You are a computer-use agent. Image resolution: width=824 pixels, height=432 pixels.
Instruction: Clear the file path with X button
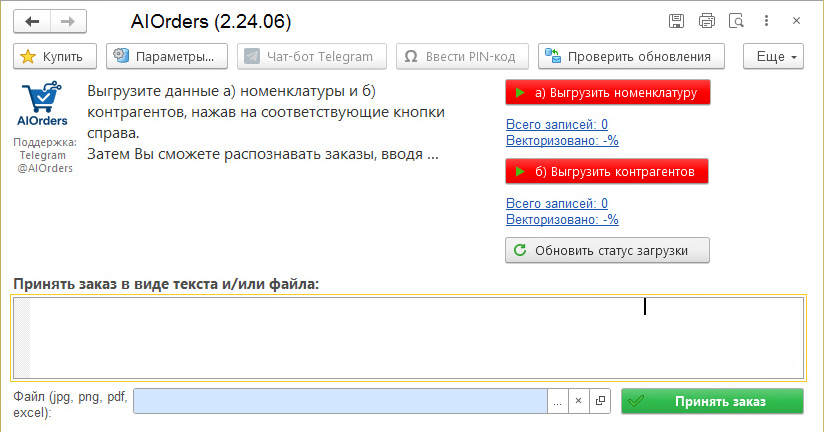point(578,401)
